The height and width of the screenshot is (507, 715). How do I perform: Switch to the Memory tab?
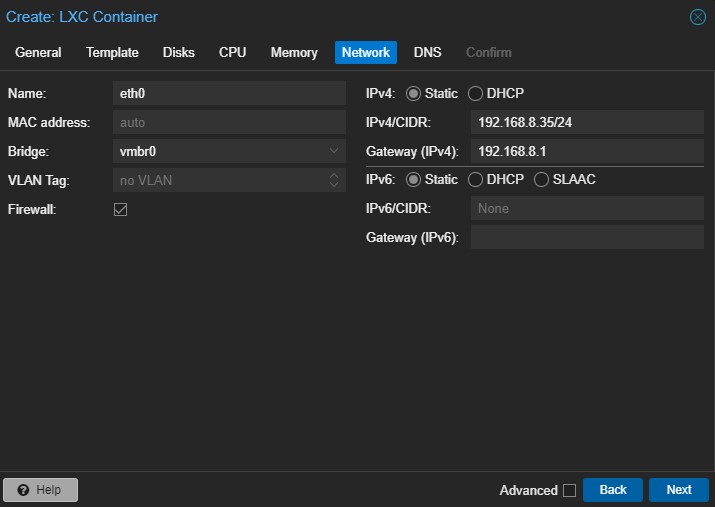click(294, 52)
